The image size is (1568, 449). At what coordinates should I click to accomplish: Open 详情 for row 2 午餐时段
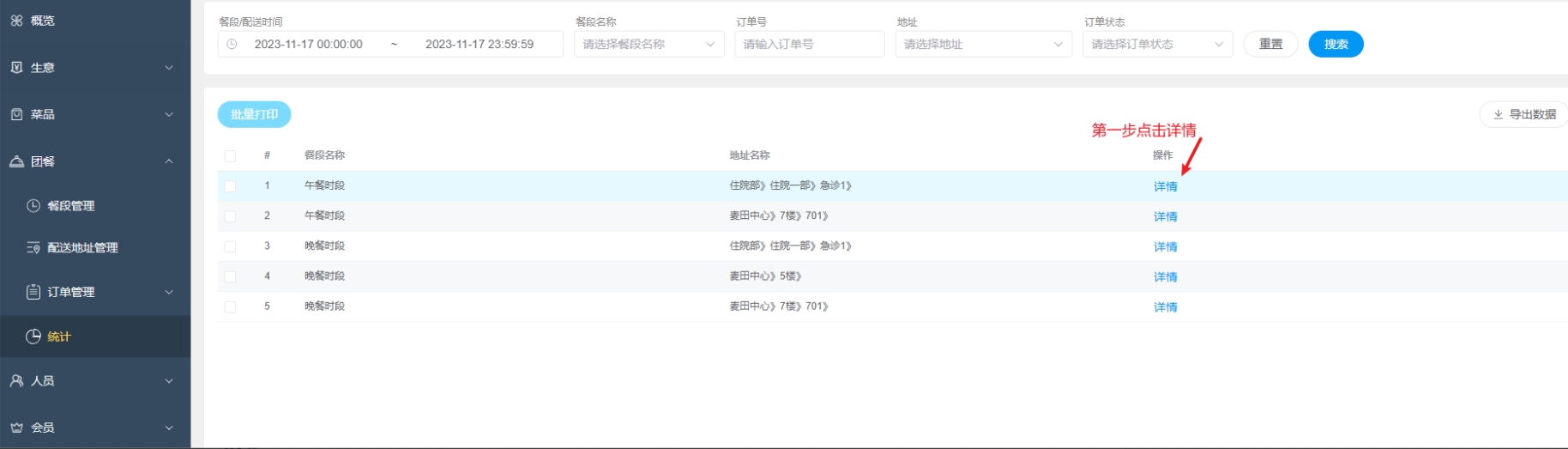point(1165,217)
